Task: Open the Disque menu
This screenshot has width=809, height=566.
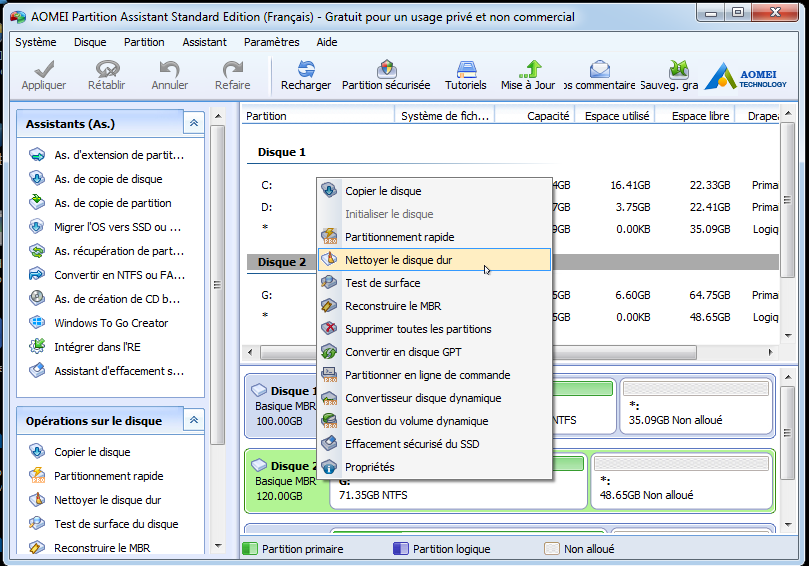Action: tap(90, 42)
